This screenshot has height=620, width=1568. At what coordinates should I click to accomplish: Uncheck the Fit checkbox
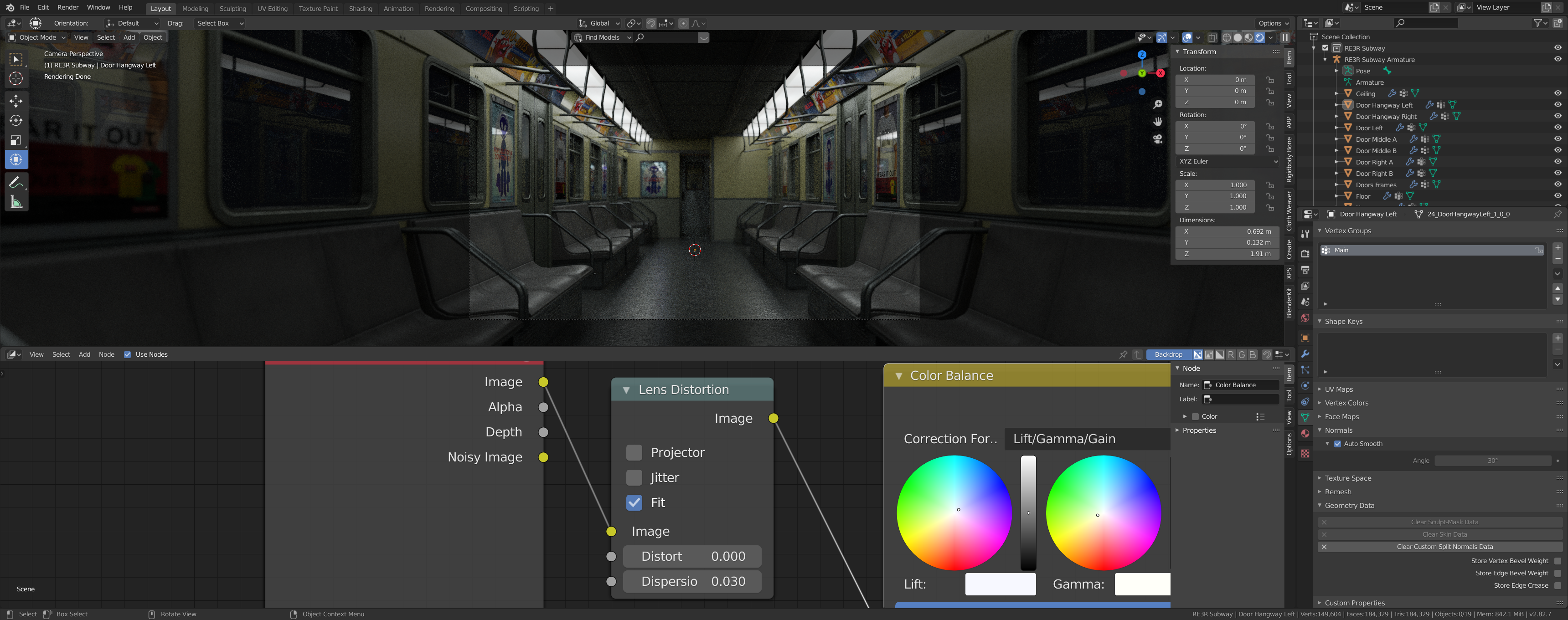pyautogui.click(x=634, y=502)
